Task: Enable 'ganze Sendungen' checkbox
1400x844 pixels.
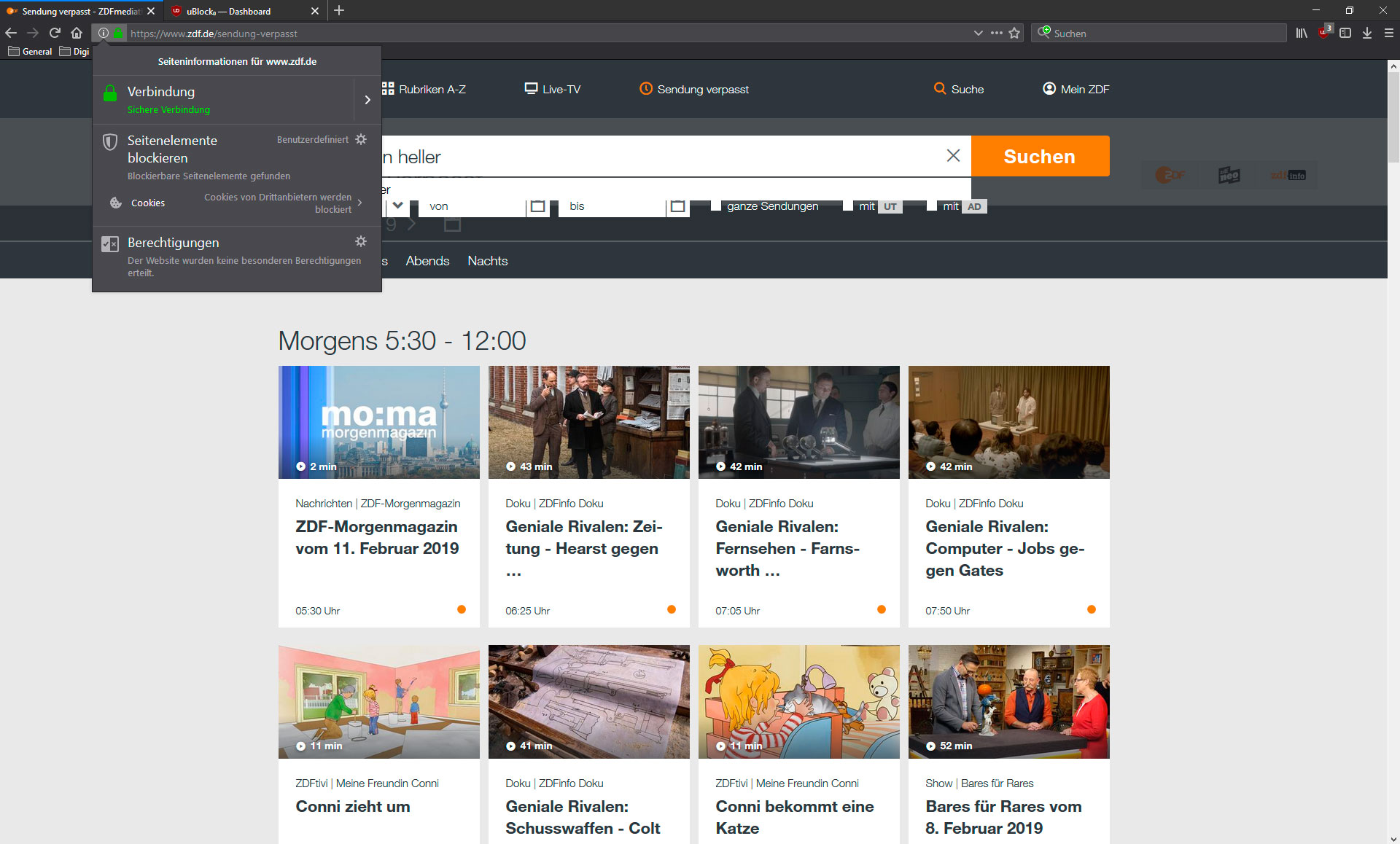Action: [x=716, y=206]
